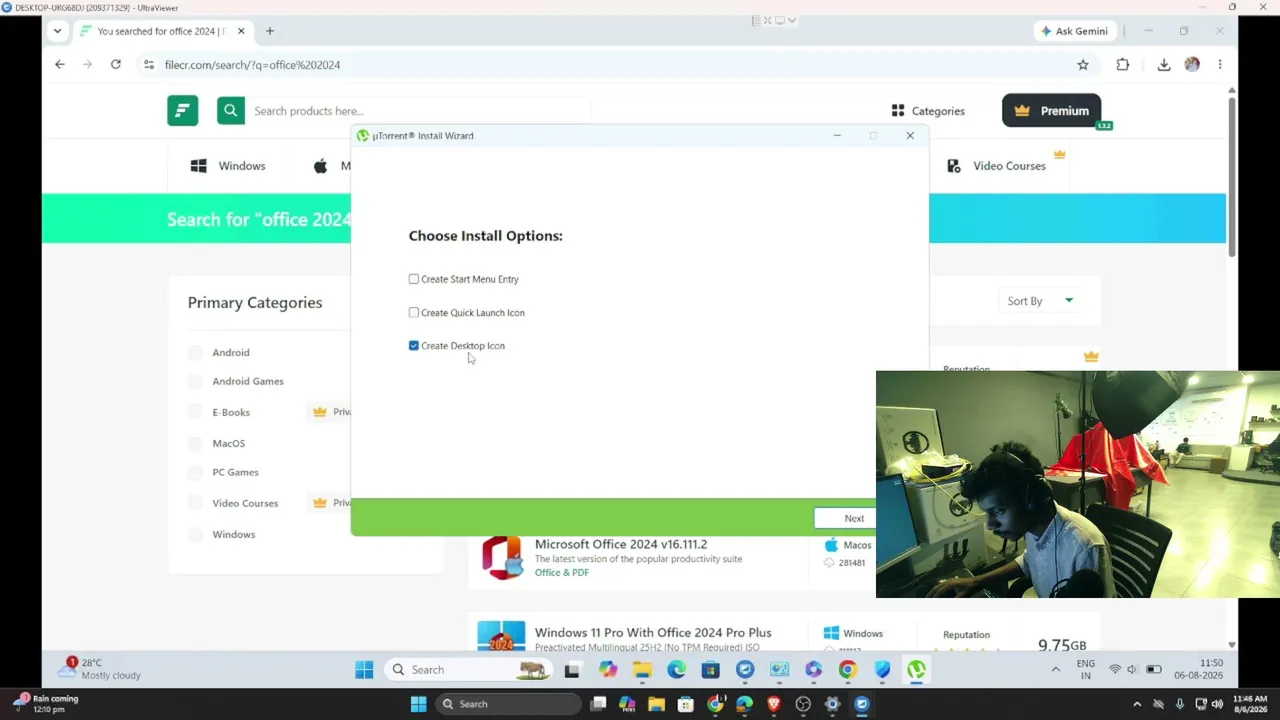Expand the remote taskbar hidden icons tray

pyautogui.click(x=1055, y=670)
